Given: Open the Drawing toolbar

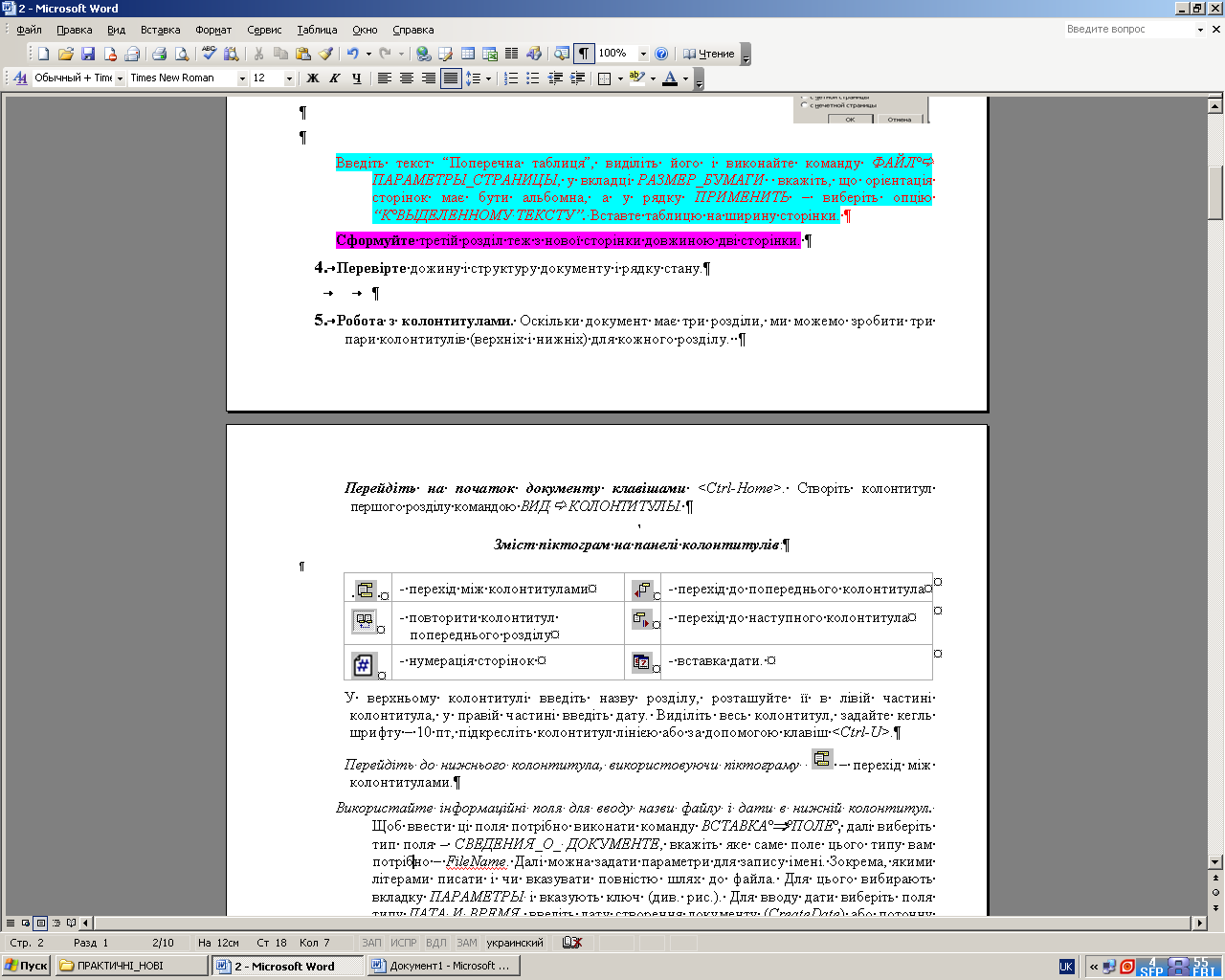Looking at the screenshot, I should tap(534, 54).
